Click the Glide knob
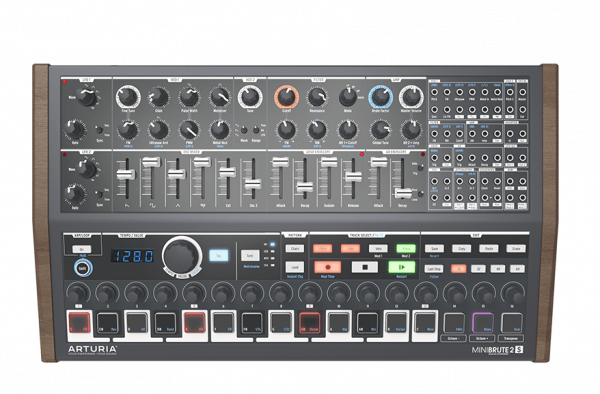600x394 pixels. point(158,97)
